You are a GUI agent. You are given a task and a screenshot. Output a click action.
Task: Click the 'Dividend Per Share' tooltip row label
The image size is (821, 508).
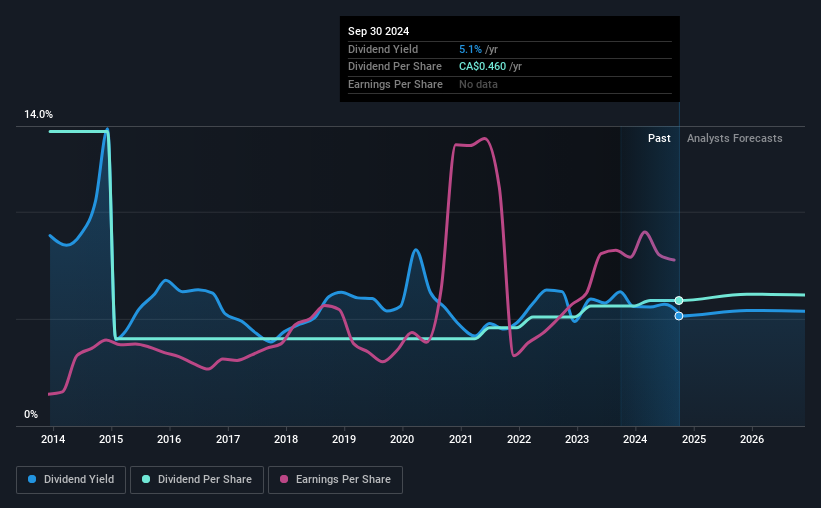395,67
